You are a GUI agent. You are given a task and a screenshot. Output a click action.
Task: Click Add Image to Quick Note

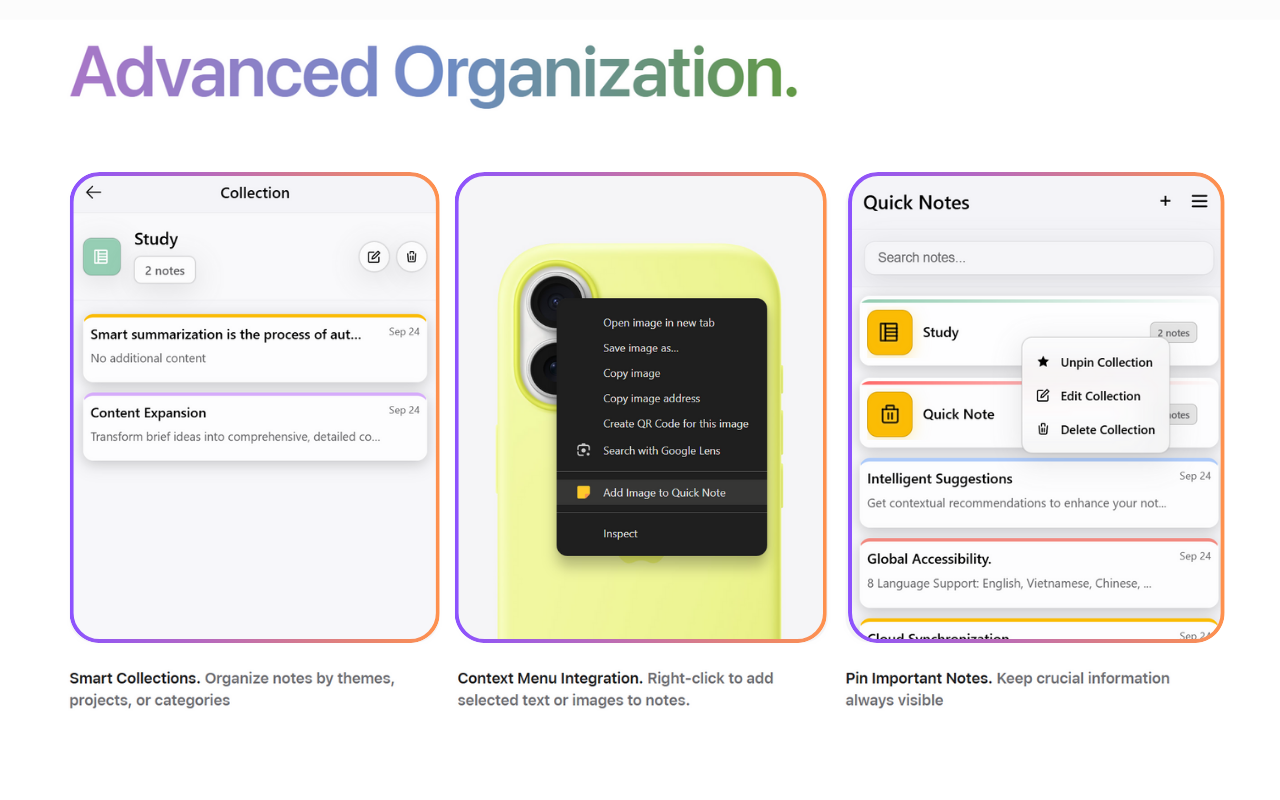click(x=664, y=493)
